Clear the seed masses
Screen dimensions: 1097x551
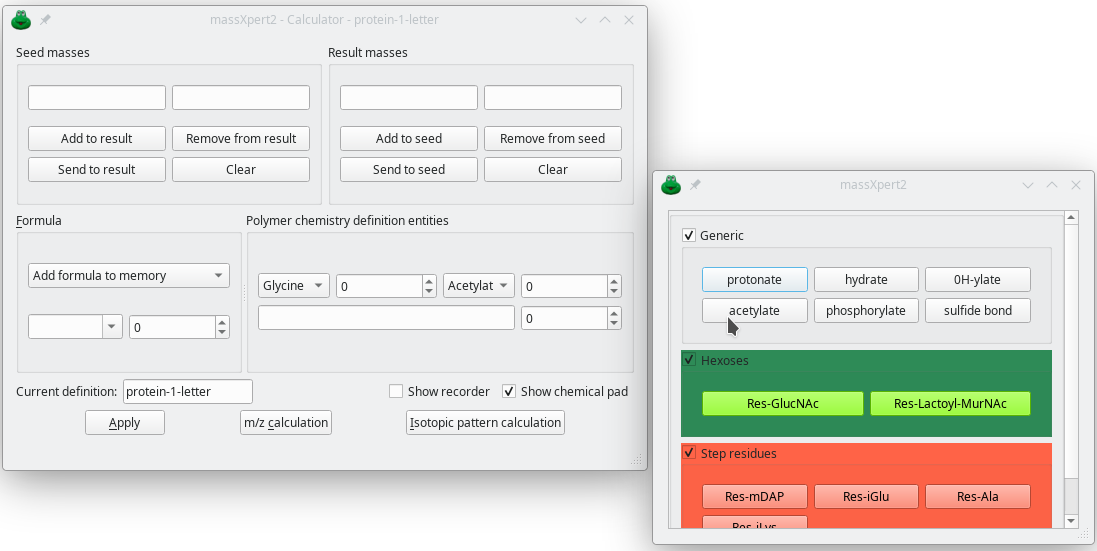(241, 169)
